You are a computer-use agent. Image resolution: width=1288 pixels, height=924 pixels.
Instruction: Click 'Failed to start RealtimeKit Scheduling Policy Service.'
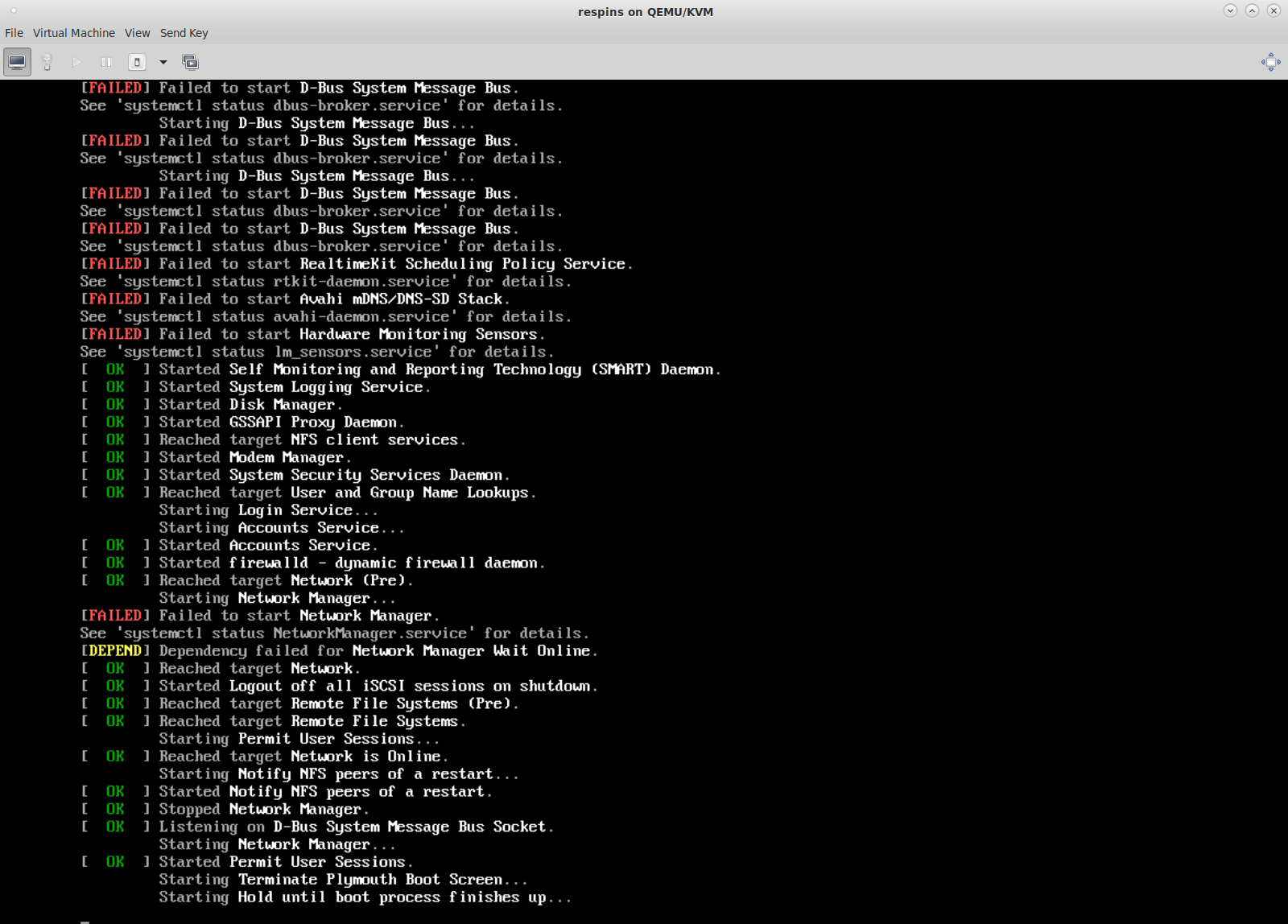coord(396,264)
